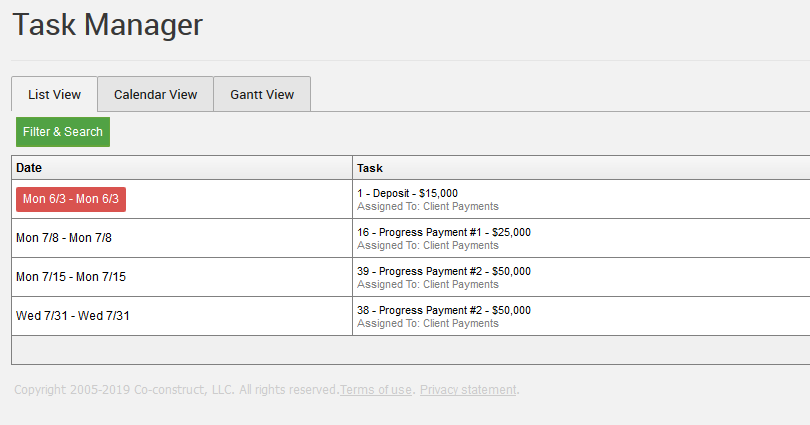Click the Filter & Search button
This screenshot has width=810, height=425.
[x=63, y=132]
